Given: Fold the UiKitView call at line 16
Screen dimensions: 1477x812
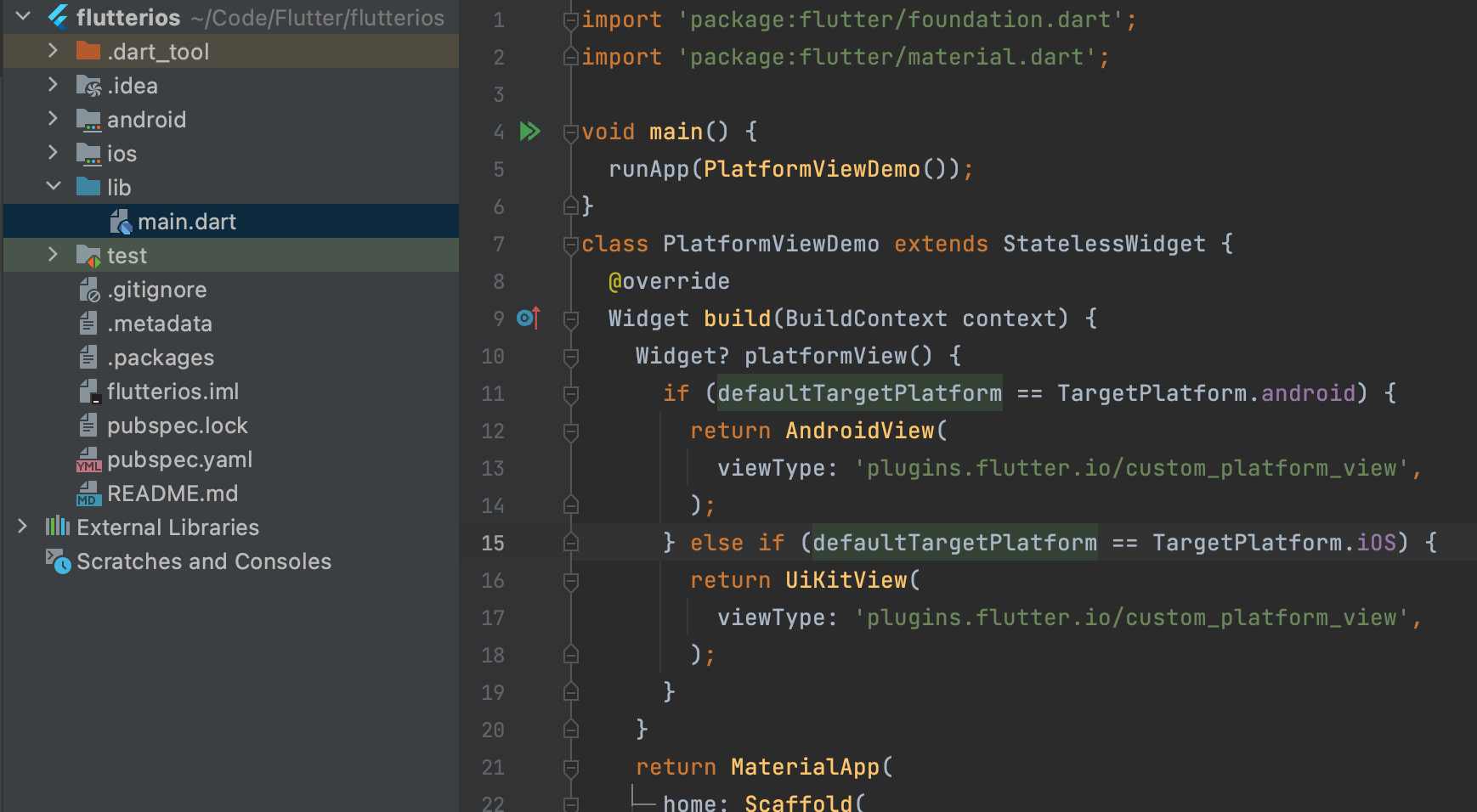Looking at the screenshot, I should (571, 581).
